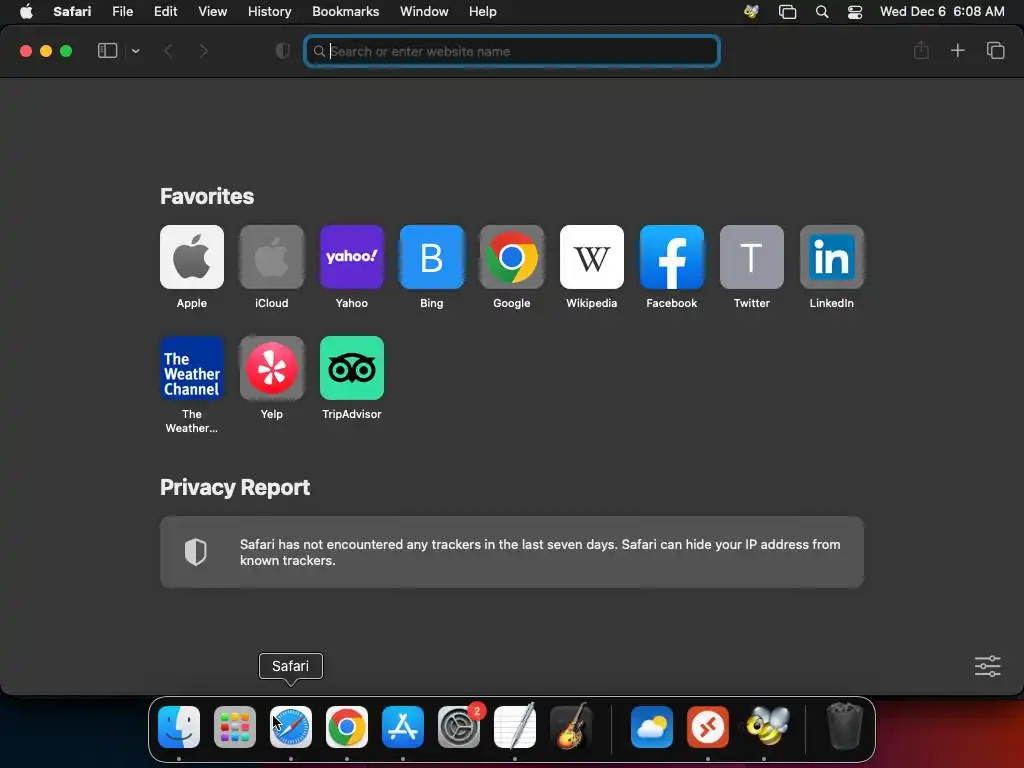Open the iCloud favorite tile

272,257
